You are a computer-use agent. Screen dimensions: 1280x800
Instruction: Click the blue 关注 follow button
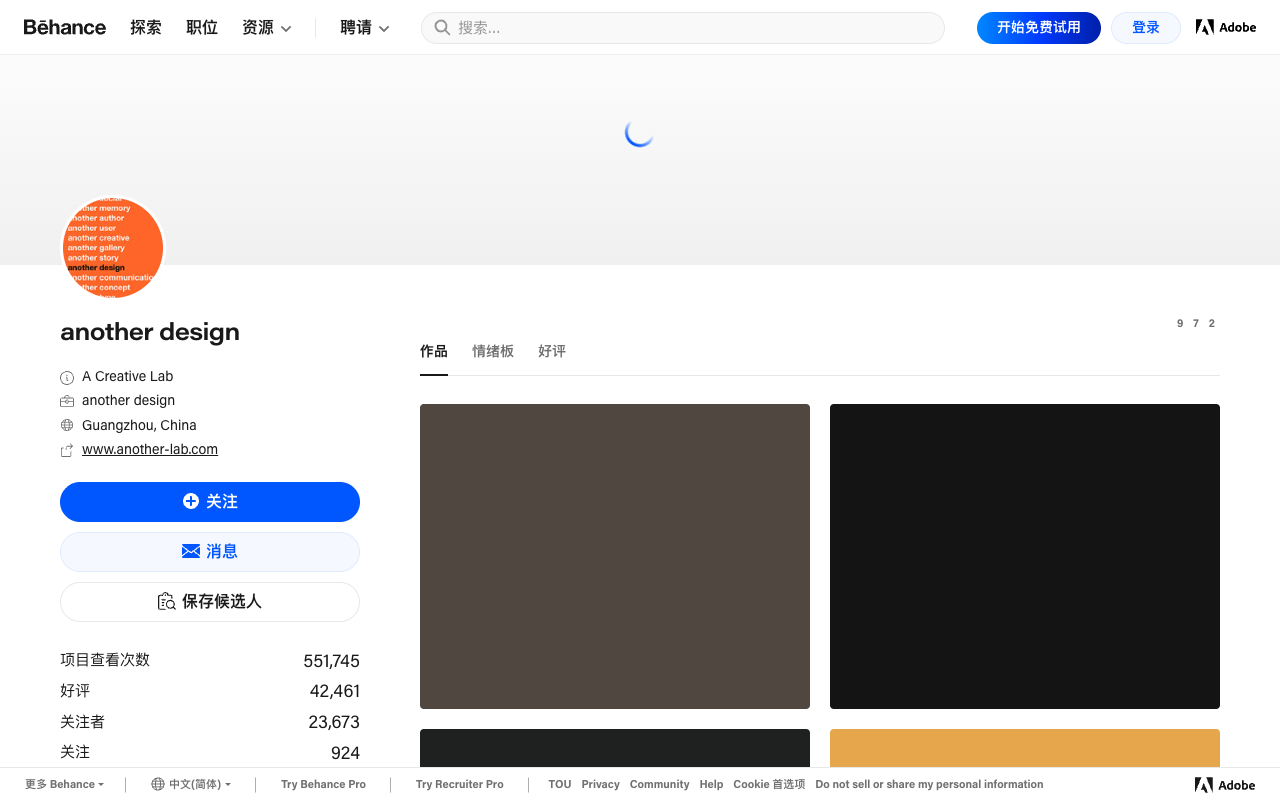click(210, 502)
